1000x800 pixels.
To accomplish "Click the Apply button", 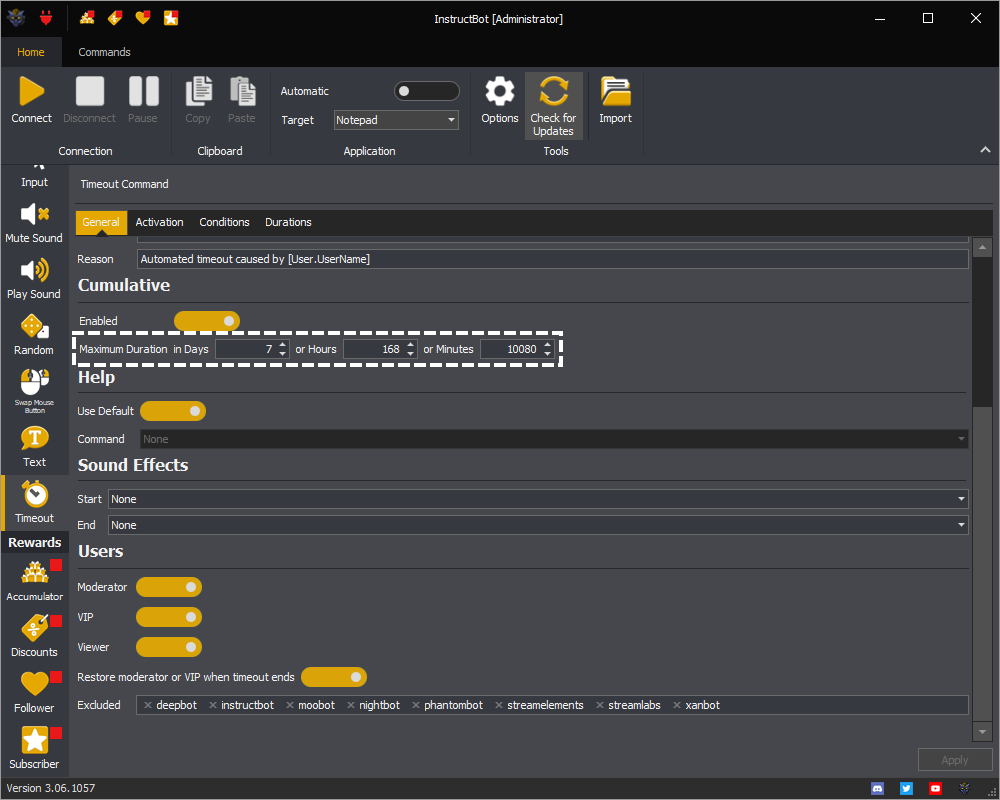I will click(955, 760).
